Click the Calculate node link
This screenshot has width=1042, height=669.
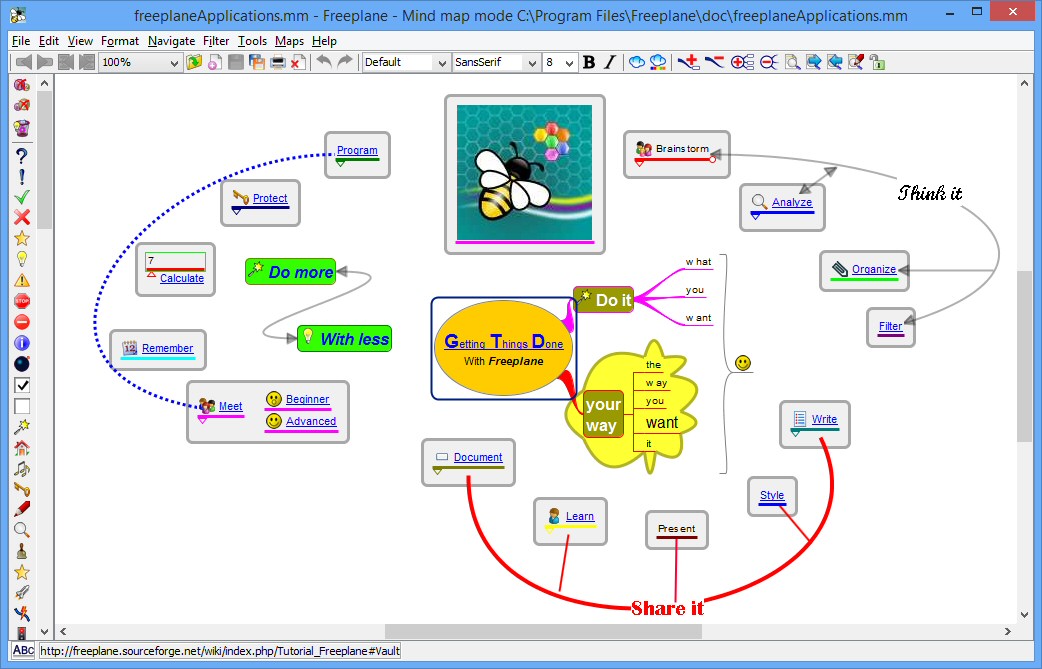pyautogui.click(x=182, y=278)
